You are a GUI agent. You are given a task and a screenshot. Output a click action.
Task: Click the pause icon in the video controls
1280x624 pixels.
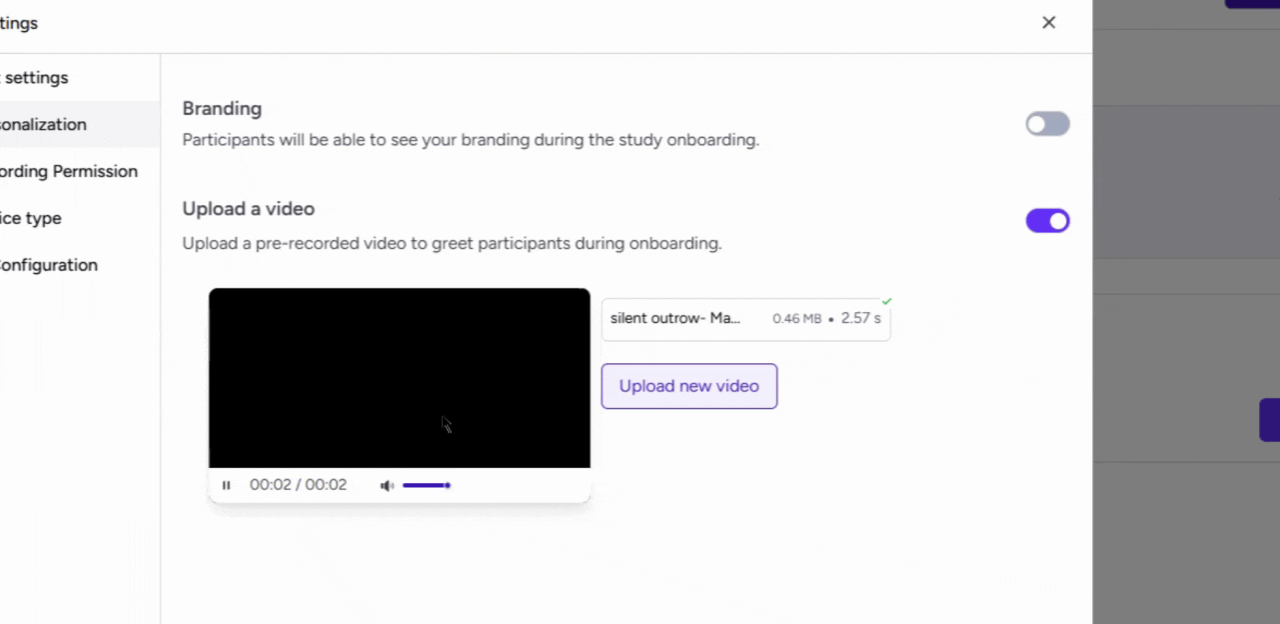[x=226, y=485]
